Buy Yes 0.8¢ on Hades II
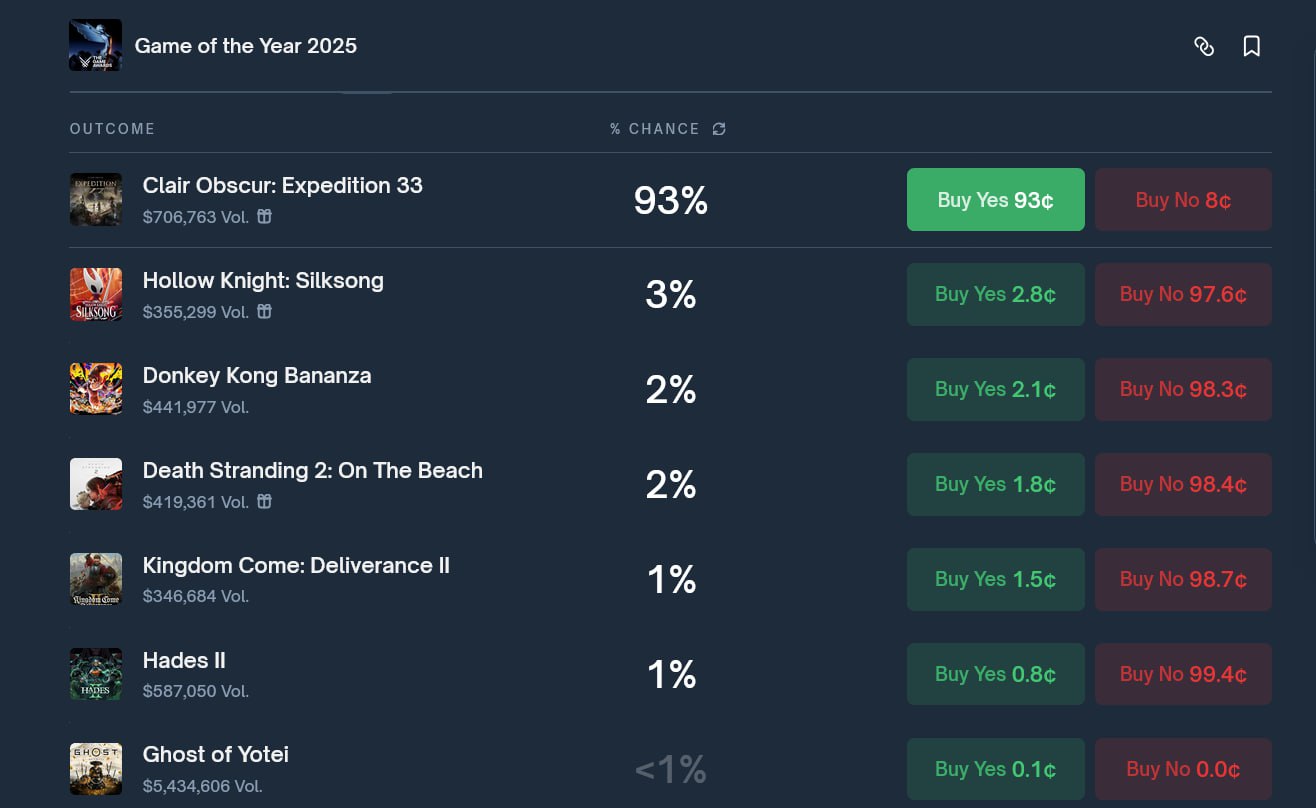The width and height of the screenshot is (1316, 808). (995, 674)
